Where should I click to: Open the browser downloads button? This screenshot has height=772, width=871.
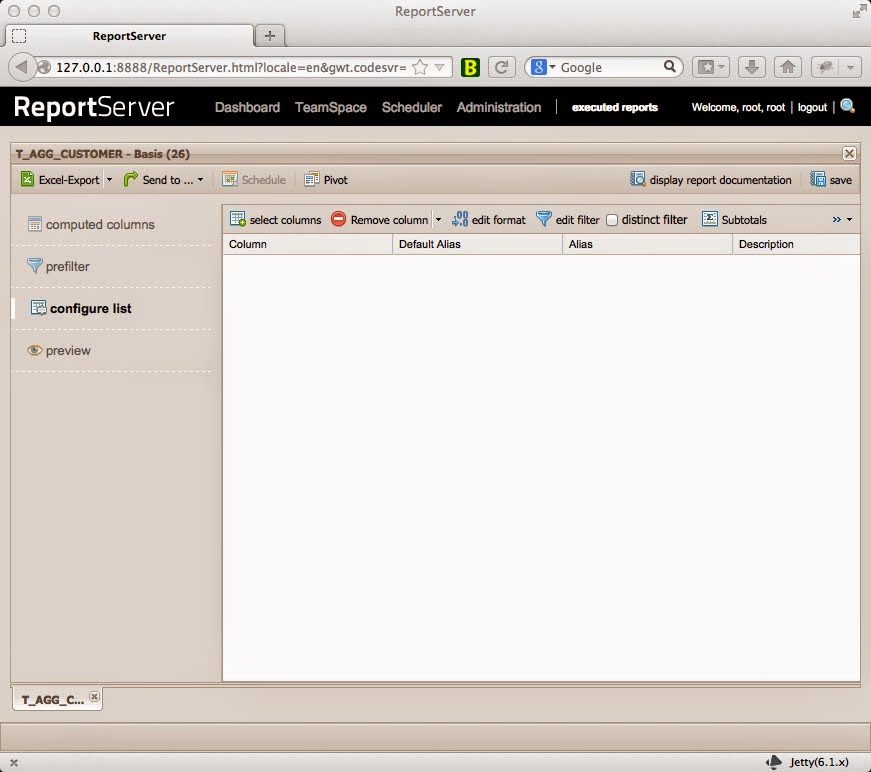(752, 67)
